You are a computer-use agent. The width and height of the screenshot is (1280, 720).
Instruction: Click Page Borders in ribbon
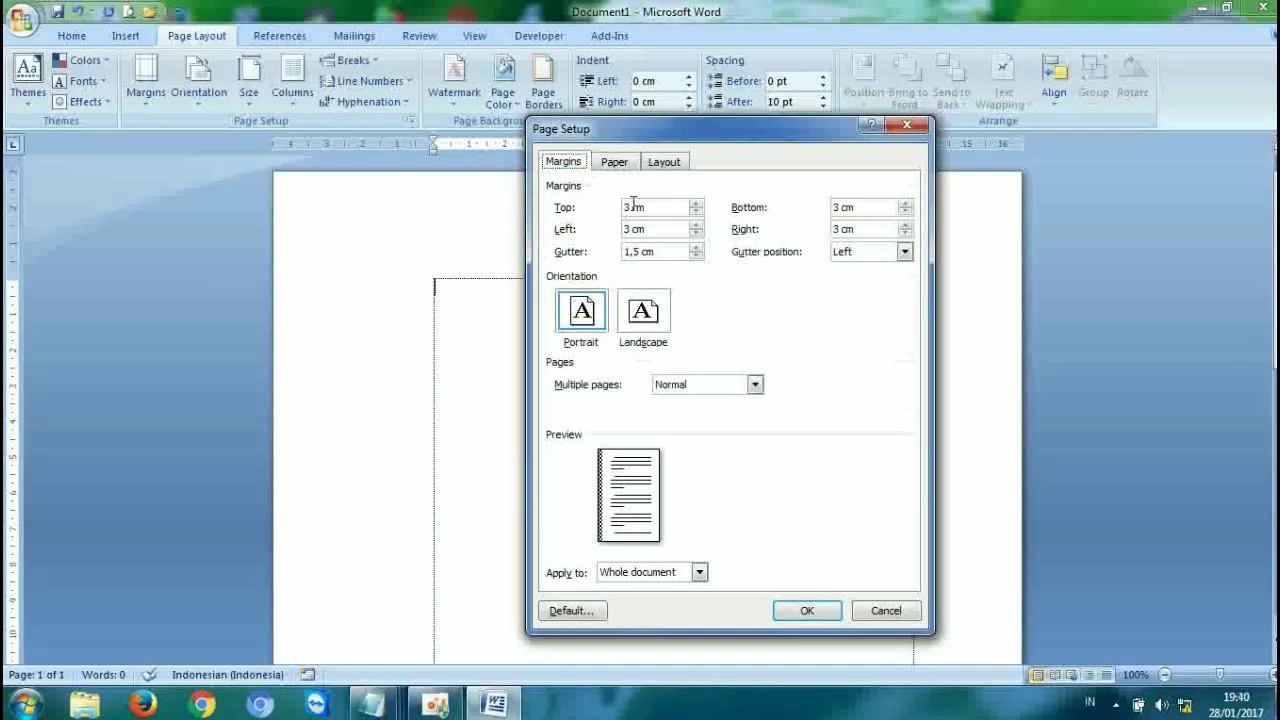pos(543,80)
